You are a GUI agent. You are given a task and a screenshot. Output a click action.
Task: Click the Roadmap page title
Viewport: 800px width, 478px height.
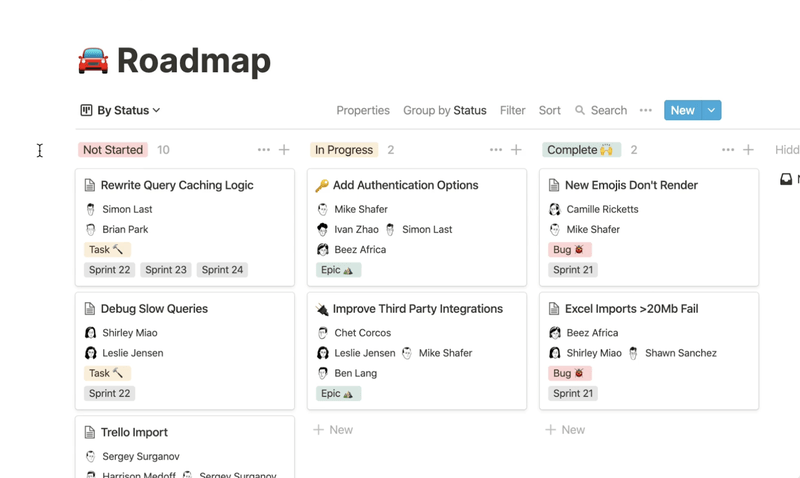[194, 61]
